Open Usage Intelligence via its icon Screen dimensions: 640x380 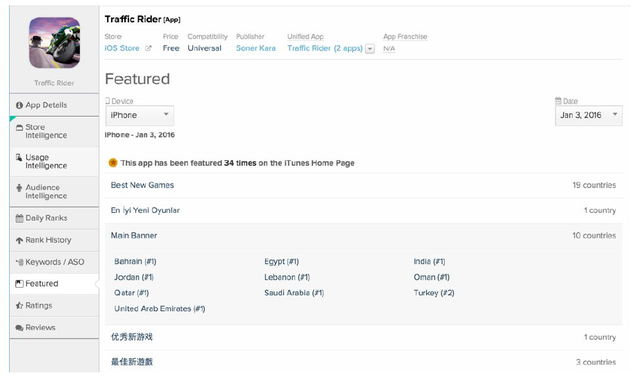(x=19, y=158)
